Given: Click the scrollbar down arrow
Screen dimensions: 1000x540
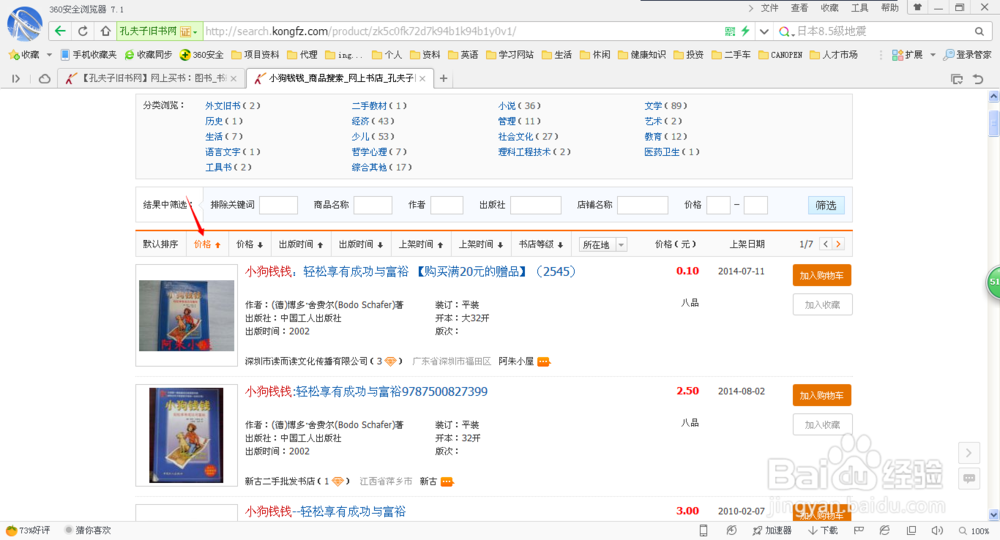Looking at the screenshot, I should point(994,514).
